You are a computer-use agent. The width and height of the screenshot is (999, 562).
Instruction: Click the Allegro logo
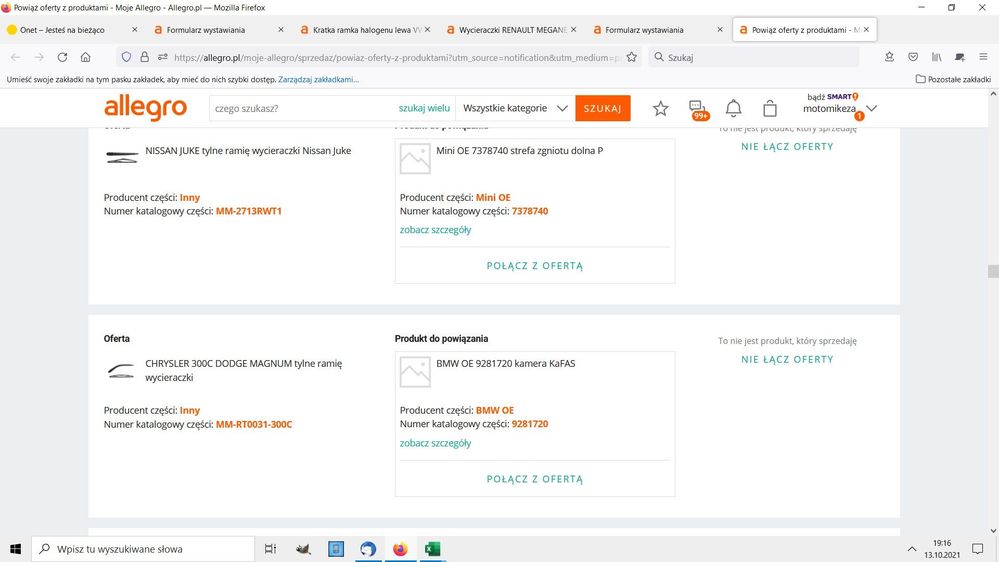(145, 108)
